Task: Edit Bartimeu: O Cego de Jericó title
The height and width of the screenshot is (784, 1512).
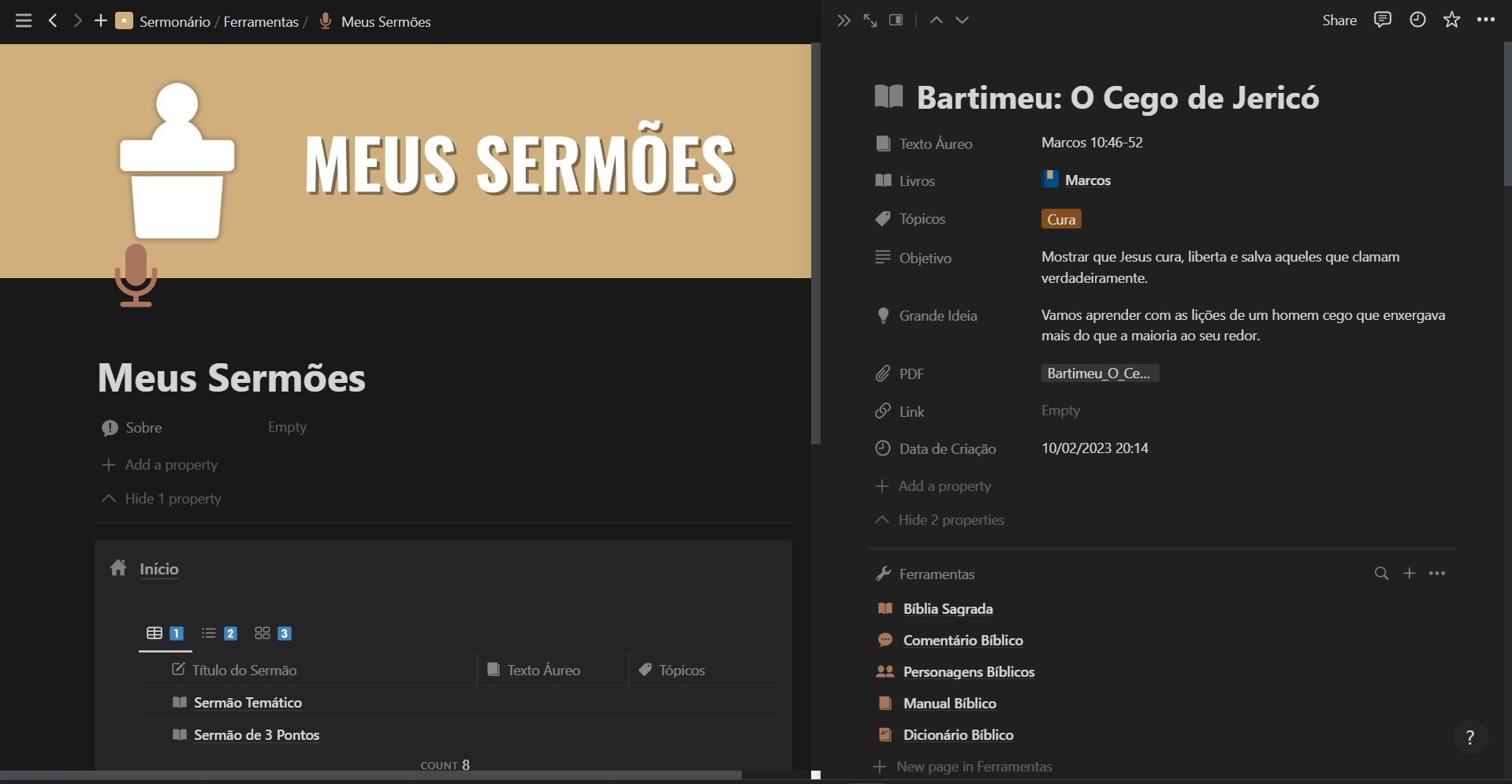Action: coord(1118,98)
